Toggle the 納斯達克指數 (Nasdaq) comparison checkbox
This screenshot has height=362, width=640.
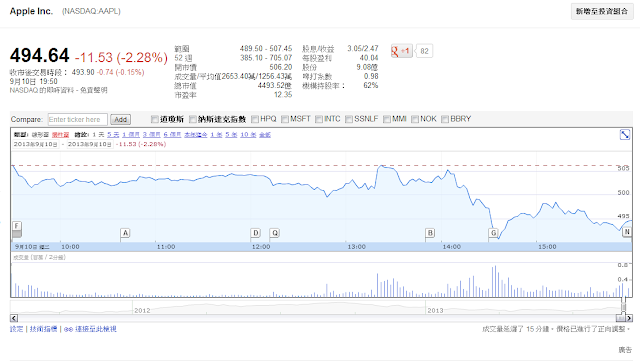pyautogui.click(x=193, y=119)
